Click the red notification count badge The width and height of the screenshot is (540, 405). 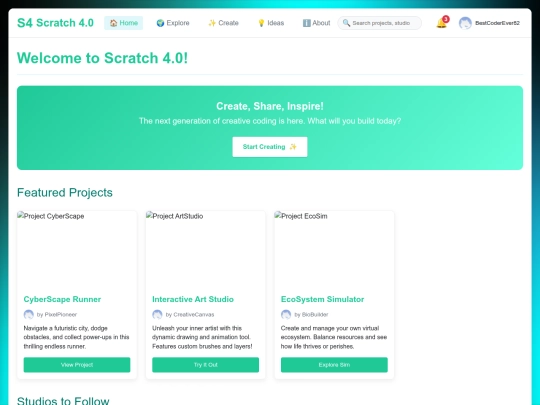446,19
